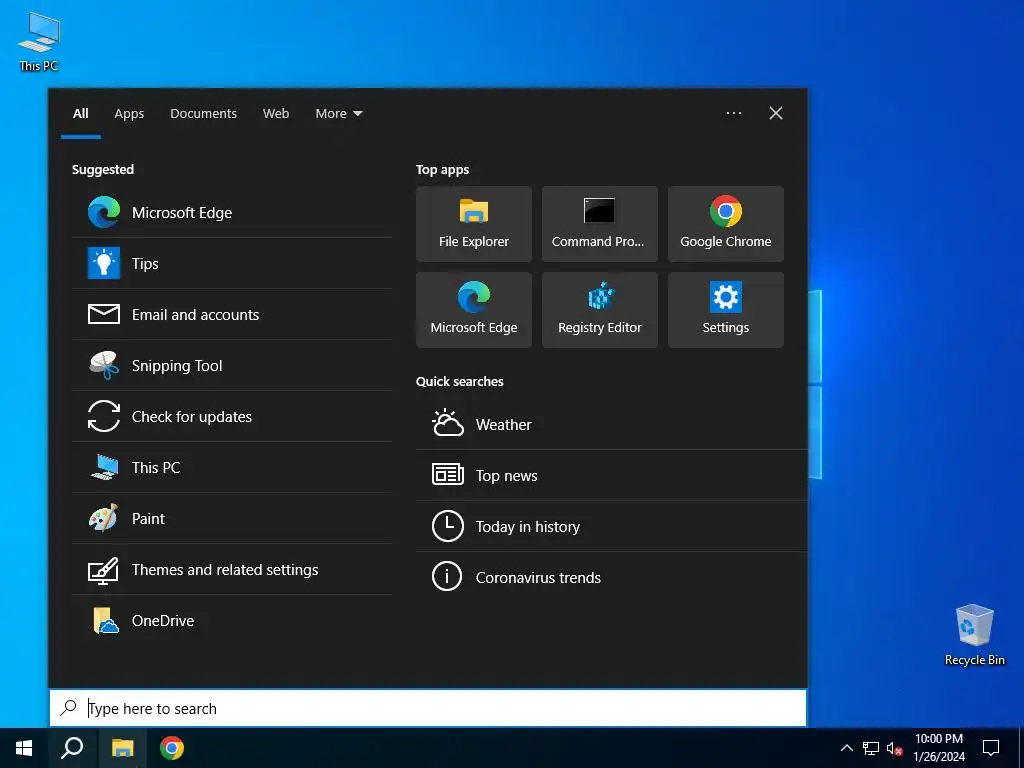The width and height of the screenshot is (1024, 768).
Task: Click Check for updates sync icon
Action: 104,416
